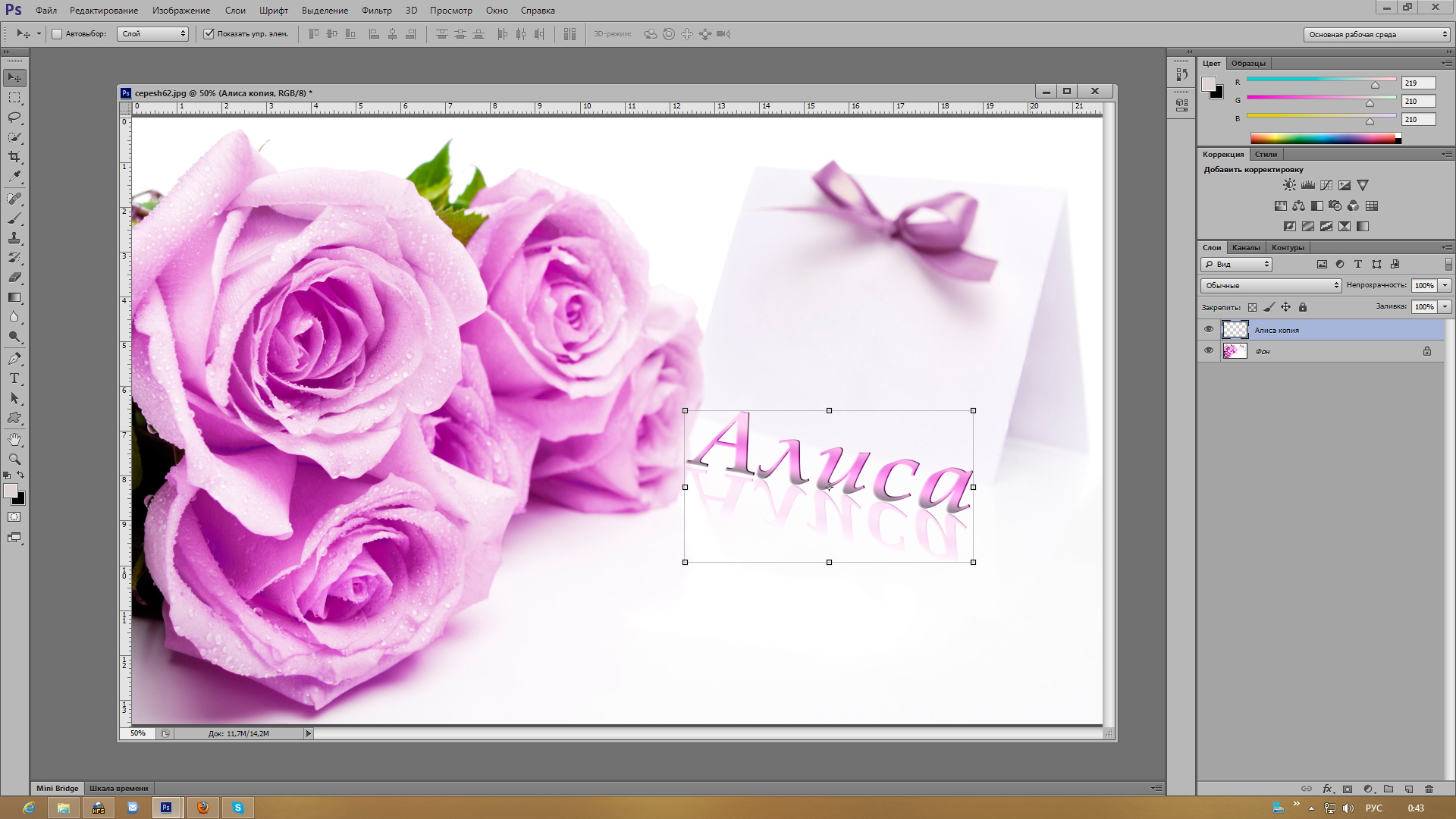The height and width of the screenshot is (819, 1456).
Task: Click the layer styles fx icon
Action: pos(1327,789)
